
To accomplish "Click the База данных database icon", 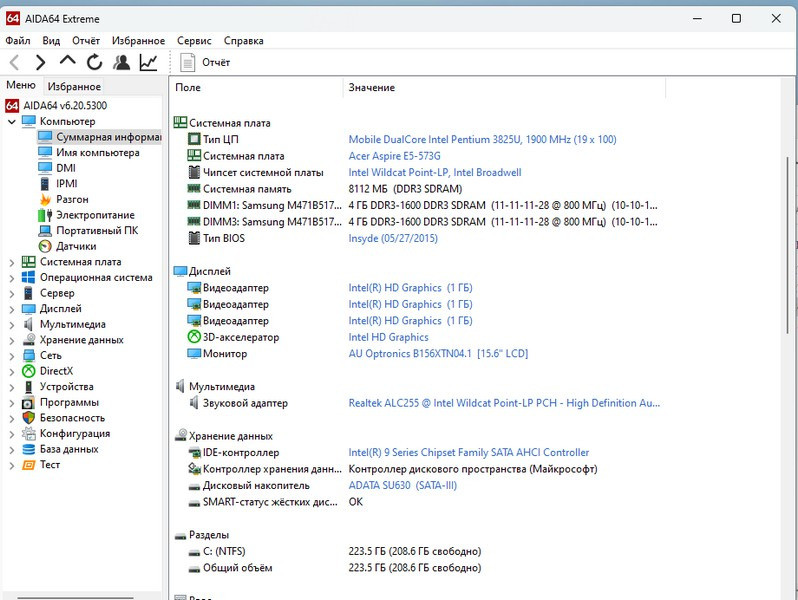I will coord(28,449).
